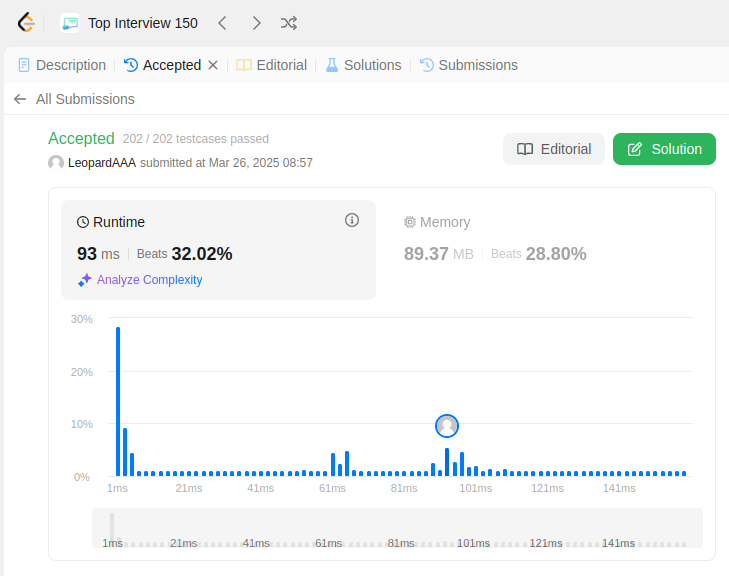This screenshot has width=729, height=576.
Task: Open the Top Interview 150 study plan icon
Action: click(x=70, y=23)
